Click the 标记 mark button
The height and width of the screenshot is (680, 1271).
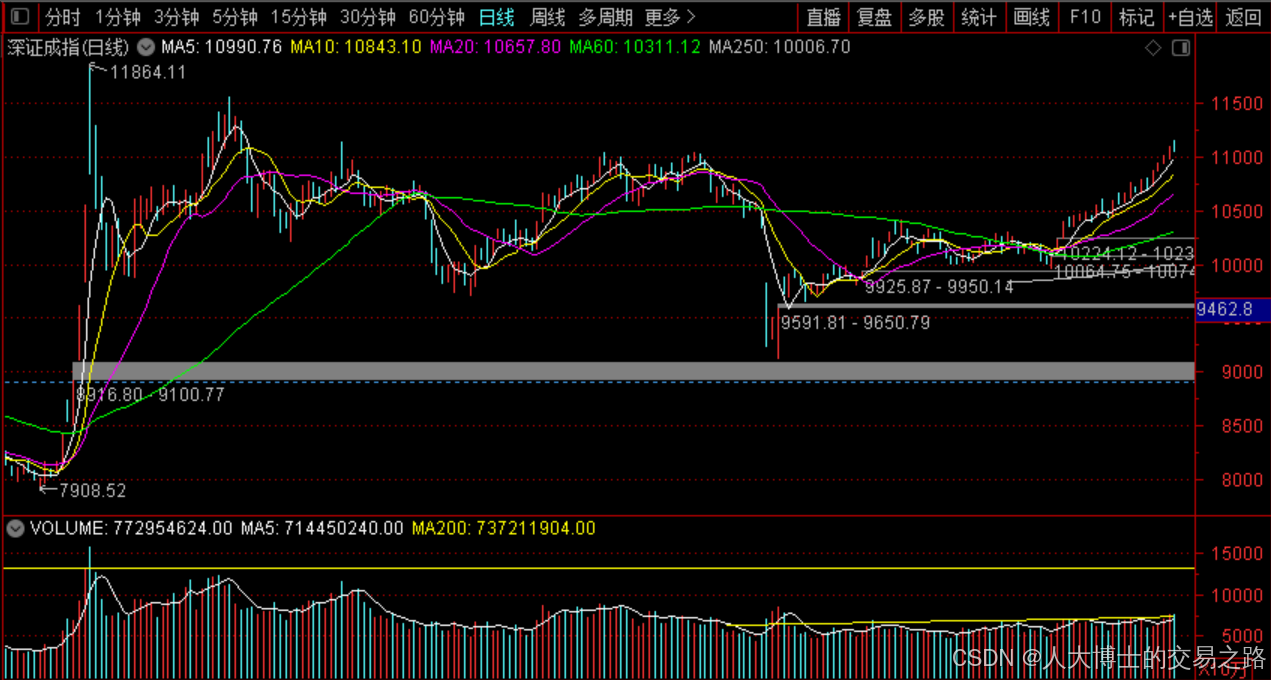pyautogui.click(x=1137, y=17)
